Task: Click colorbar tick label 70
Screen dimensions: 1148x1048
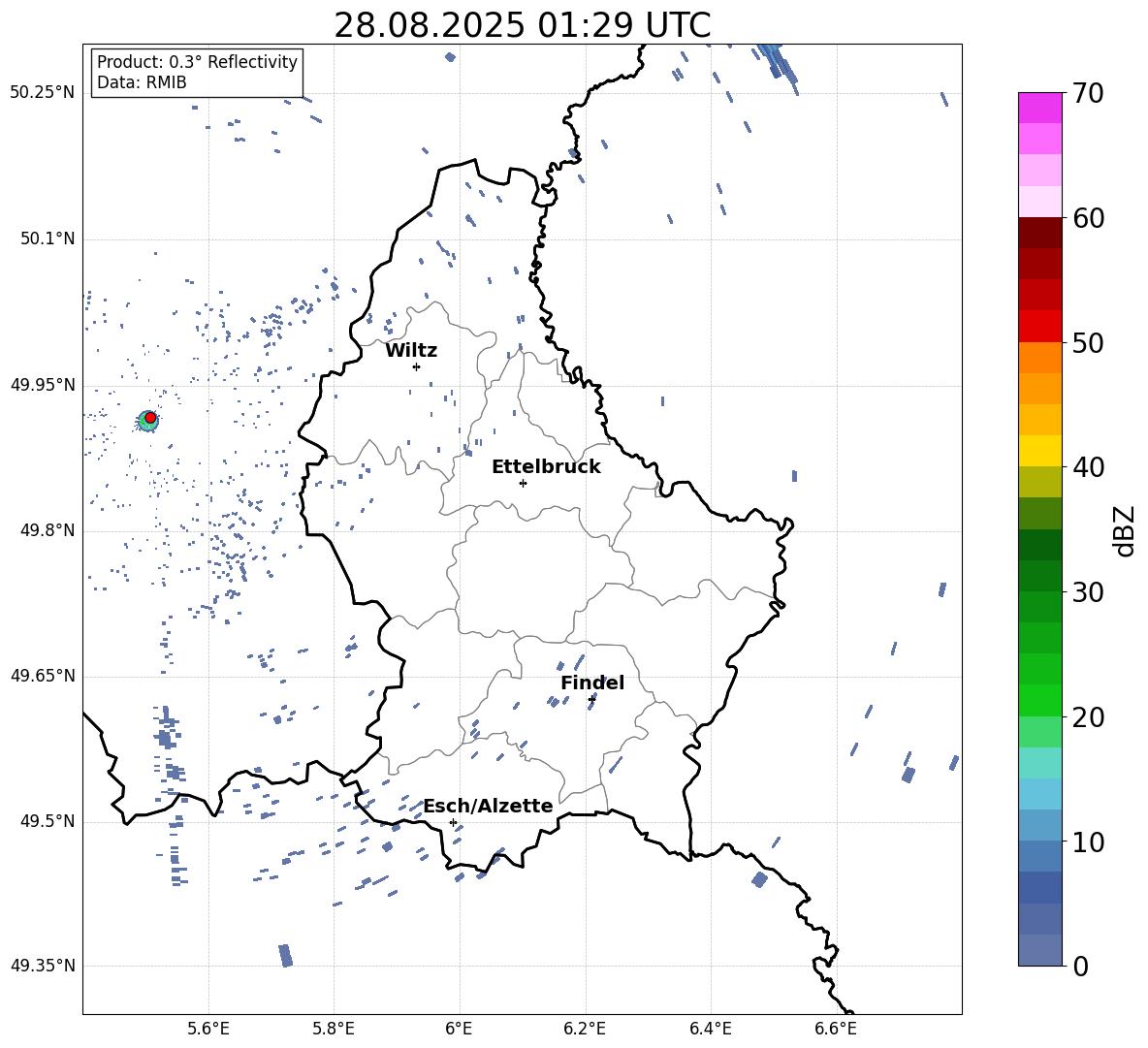Action: pyautogui.click(x=1088, y=93)
